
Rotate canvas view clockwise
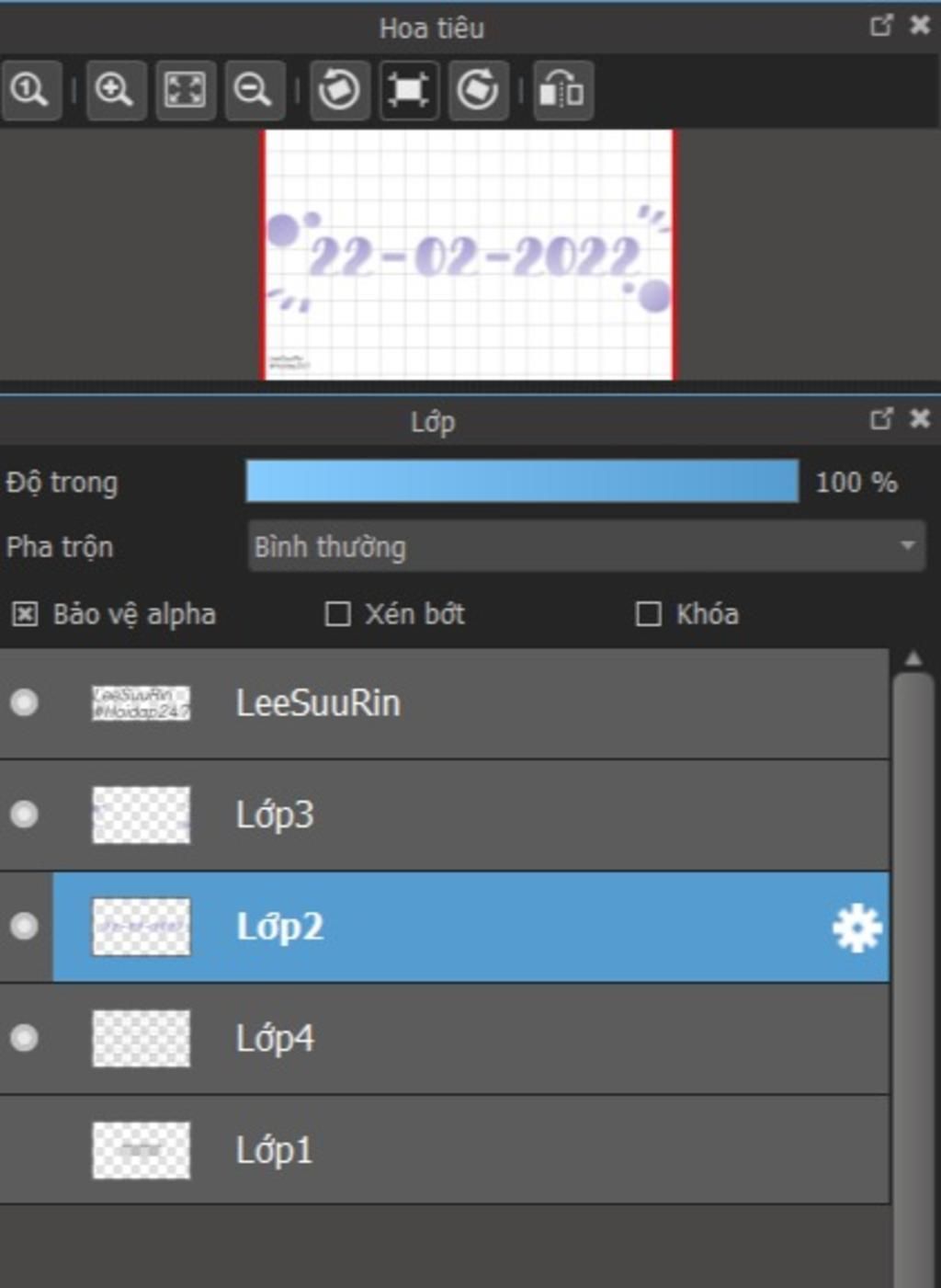pos(478,90)
